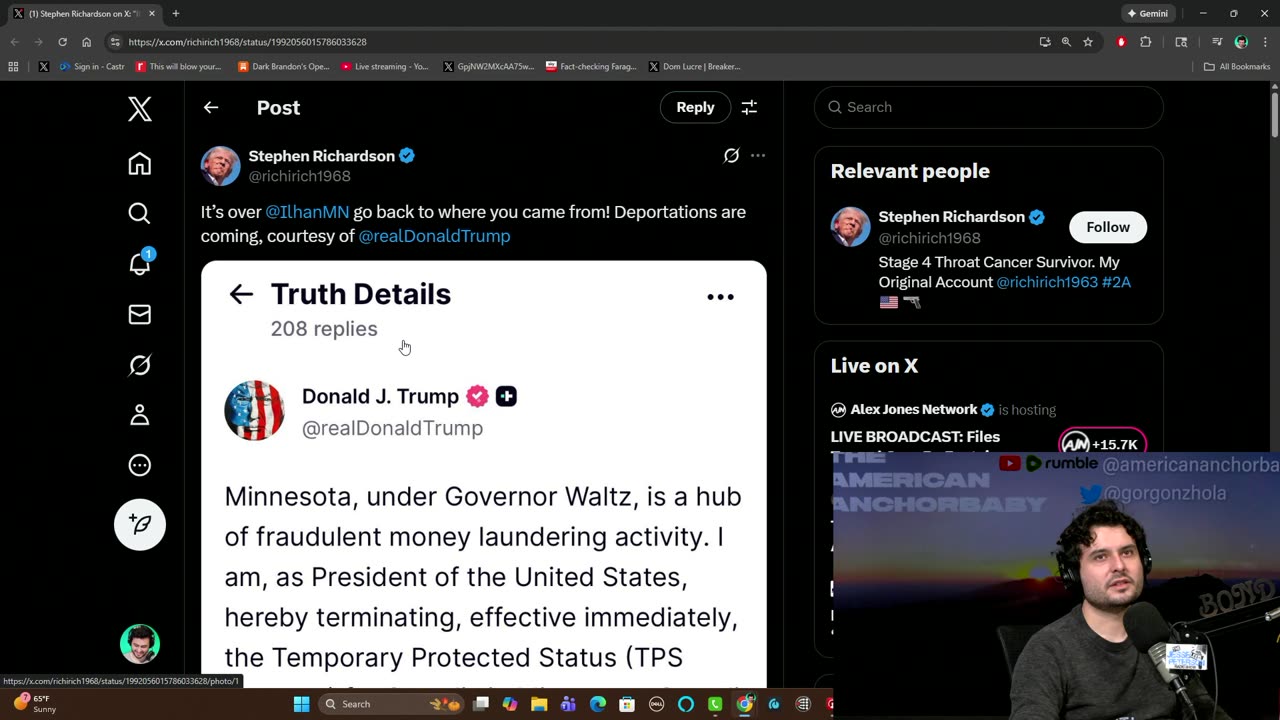This screenshot has height=720, width=1280.
Task: Open 'Sign in - Castr' bookmark
Action: click(92, 66)
